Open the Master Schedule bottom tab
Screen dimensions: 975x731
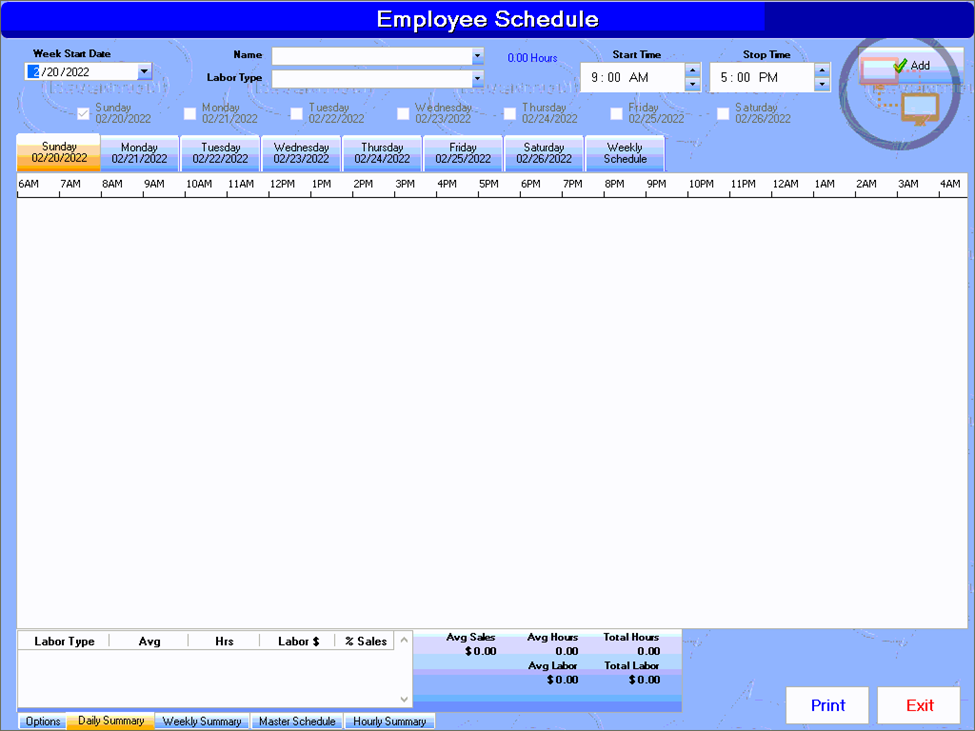point(297,721)
